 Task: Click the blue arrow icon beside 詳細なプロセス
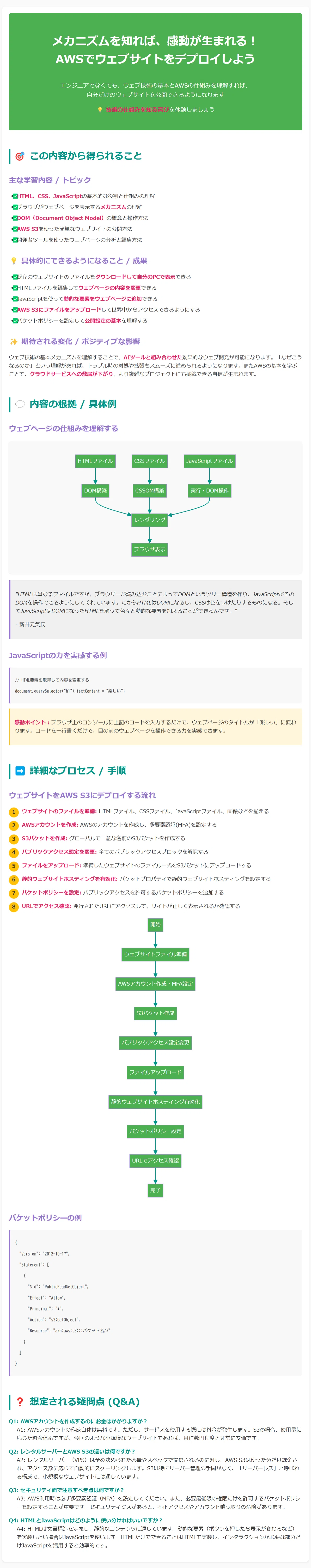20,771
